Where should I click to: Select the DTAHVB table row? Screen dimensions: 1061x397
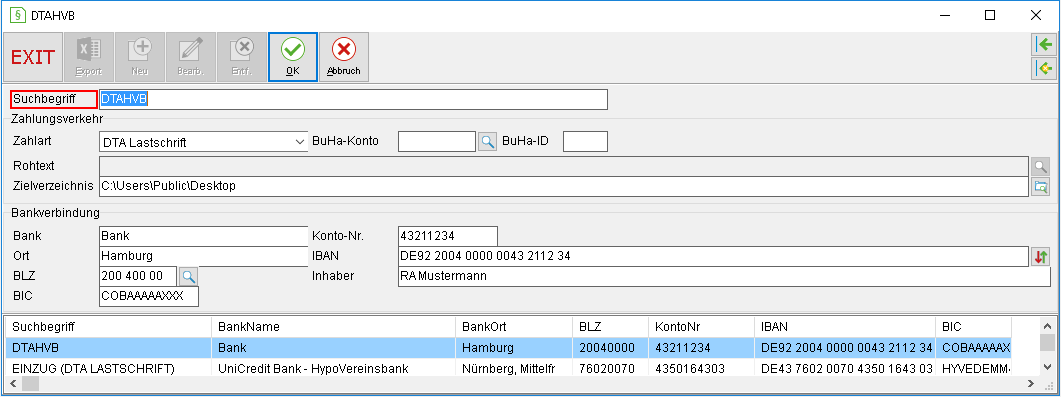pos(508,348)
